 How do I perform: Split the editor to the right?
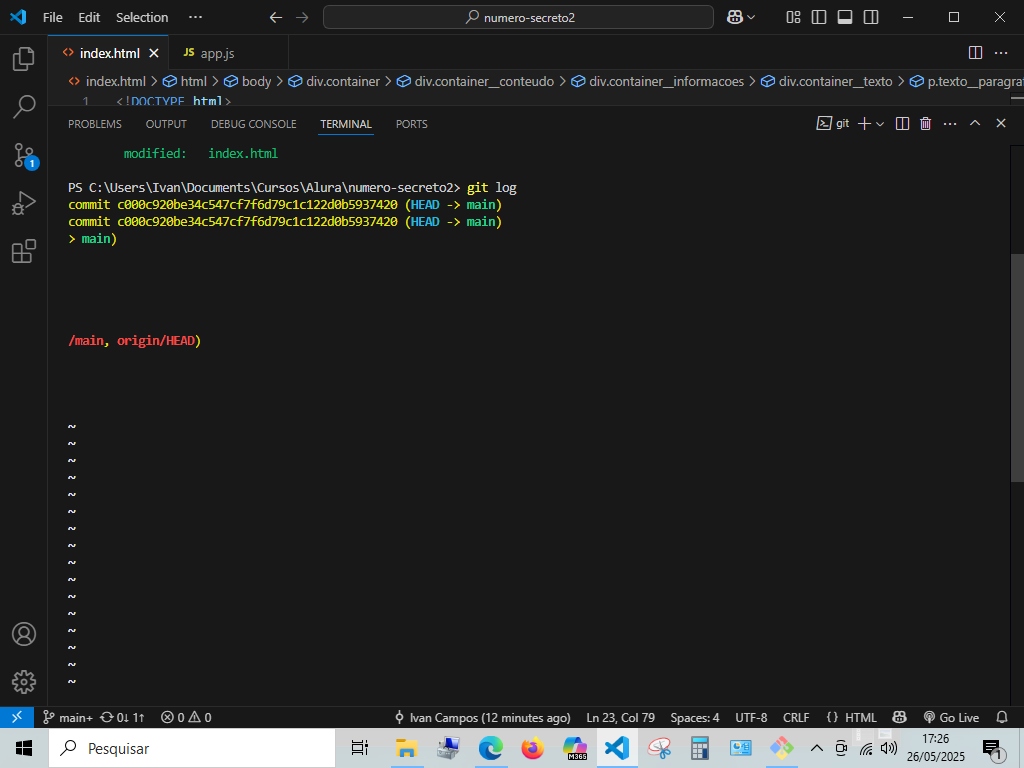(975, 53)
